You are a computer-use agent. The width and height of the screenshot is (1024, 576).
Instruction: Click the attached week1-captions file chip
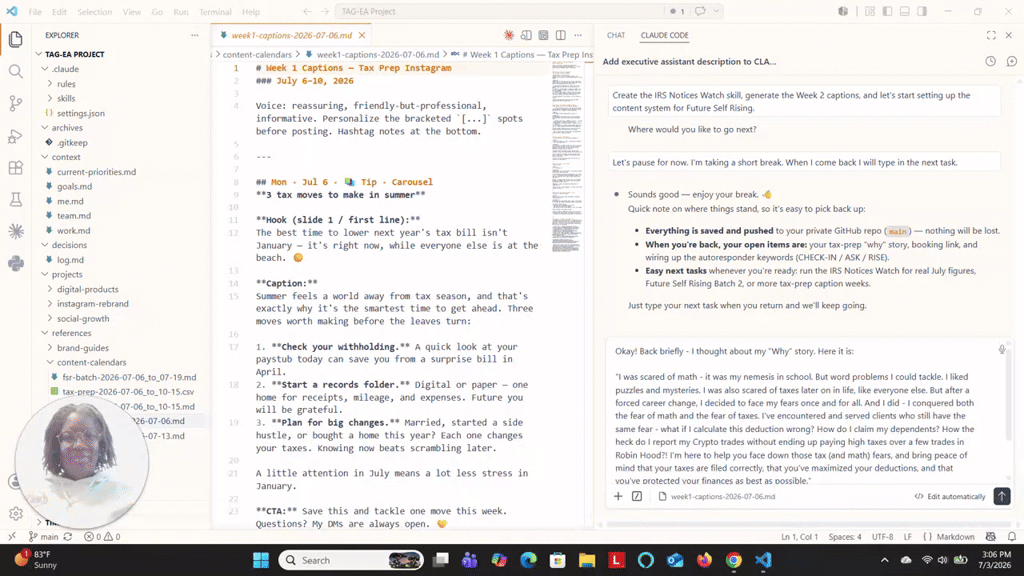pyautogui.click(x=716, y=496)
